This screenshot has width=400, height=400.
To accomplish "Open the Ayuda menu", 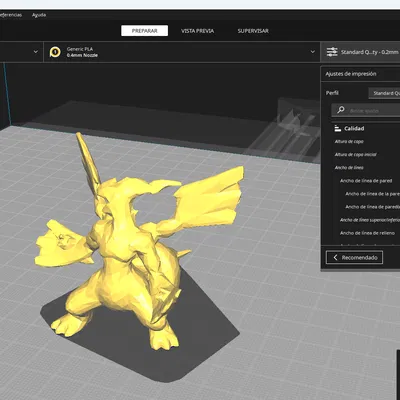I will pos(39,15).
